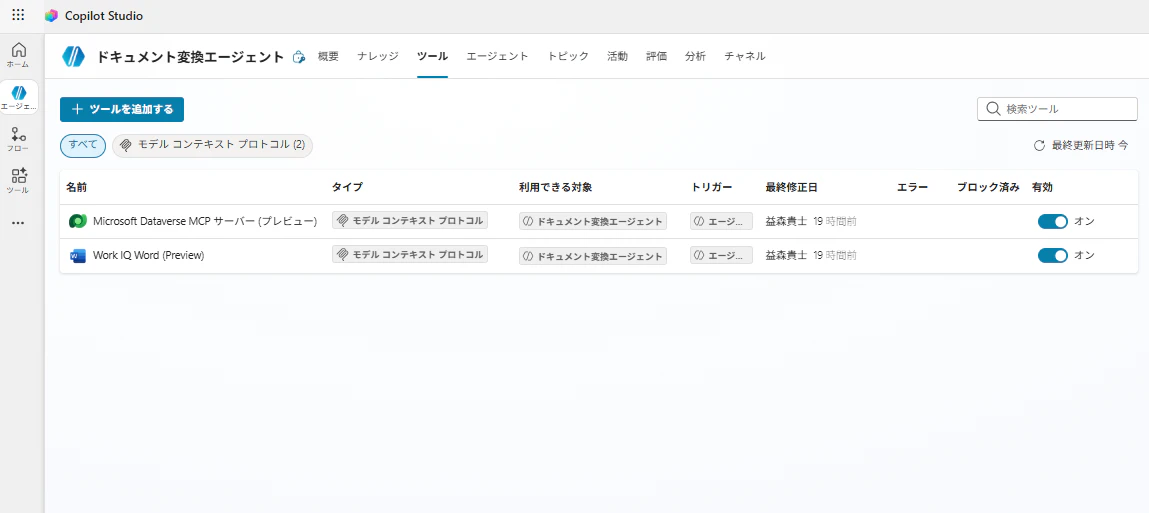This screenshot has width=1149, height=513.
Task: Open ツール in the left sidebar
Action: pos(18,181)
